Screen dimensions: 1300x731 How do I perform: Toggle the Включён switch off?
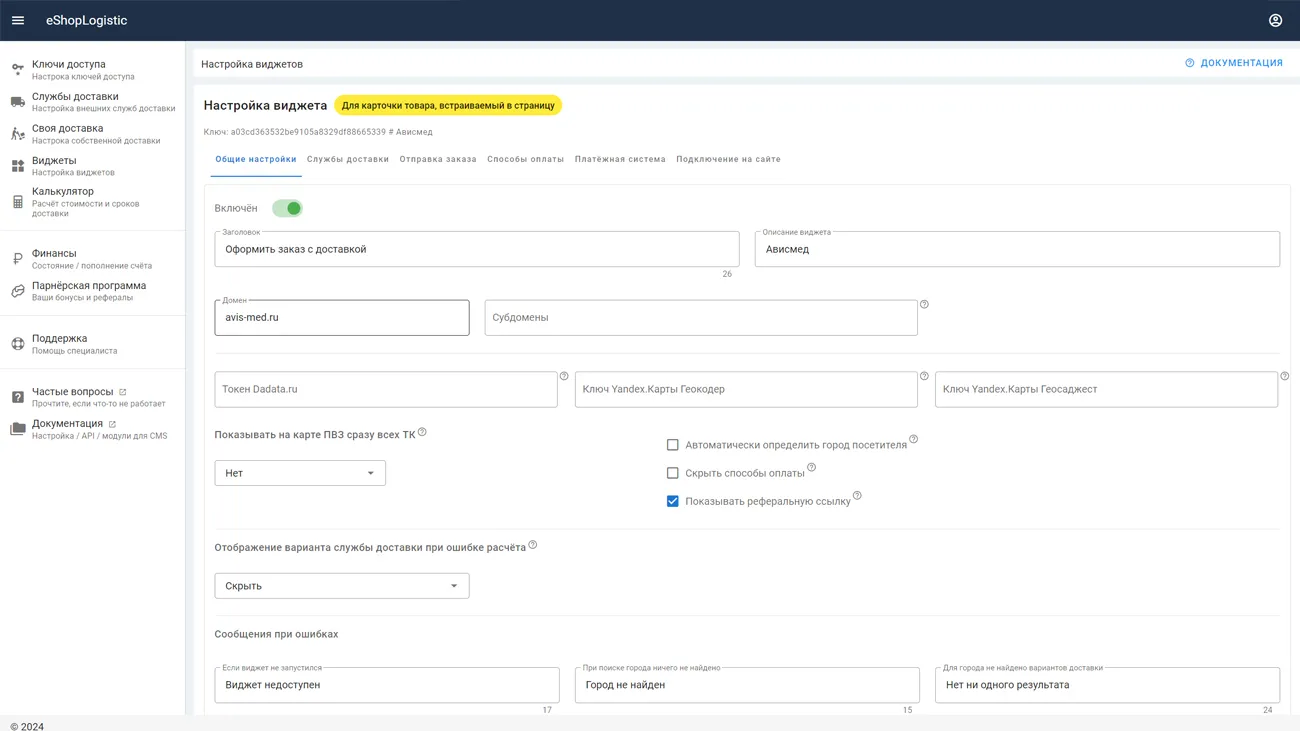point(287,208)
